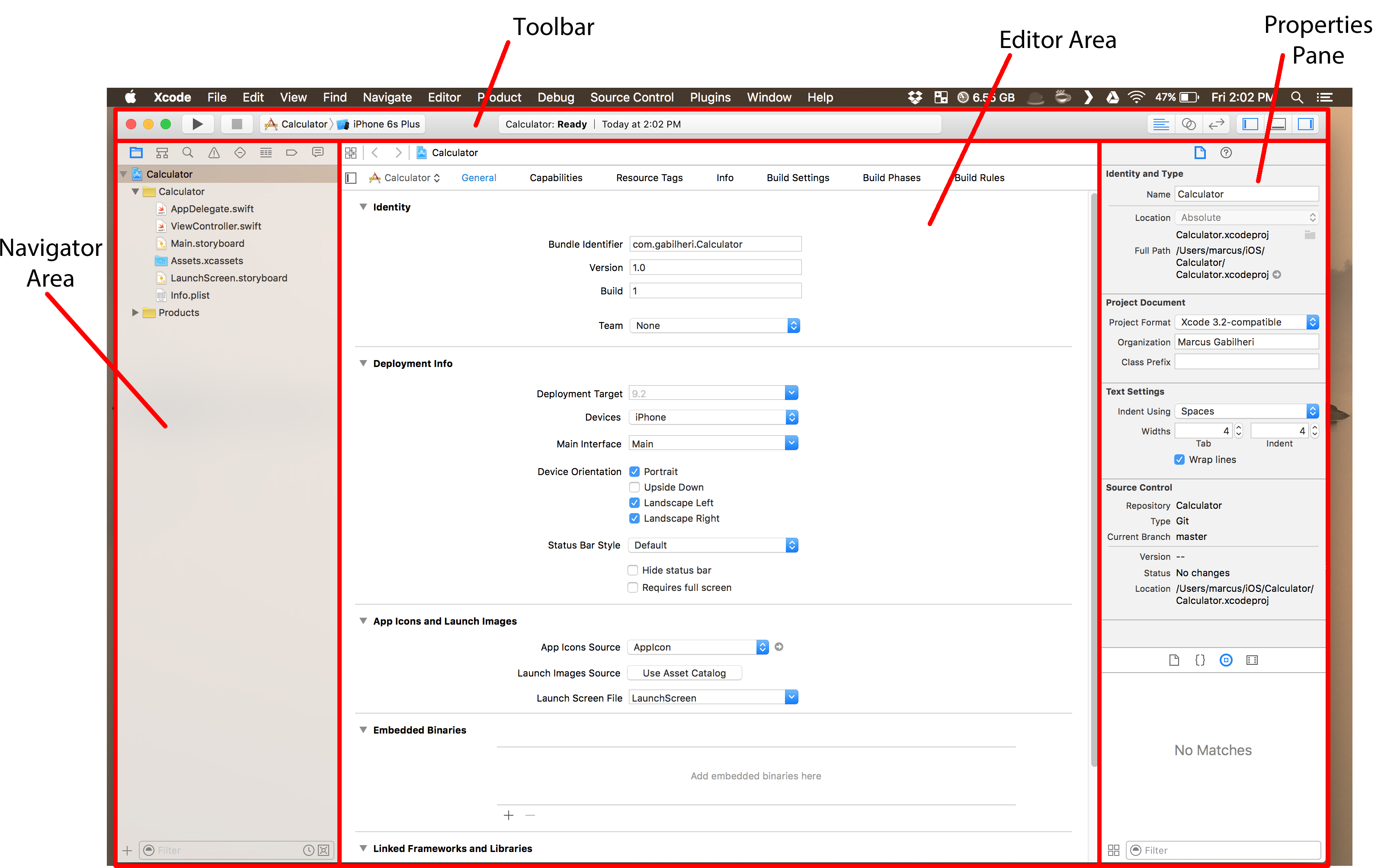This screenshot has height=868, width=1381.
Task: Open the Status Bar Style dropdown
Action: (x=792, y=544)
